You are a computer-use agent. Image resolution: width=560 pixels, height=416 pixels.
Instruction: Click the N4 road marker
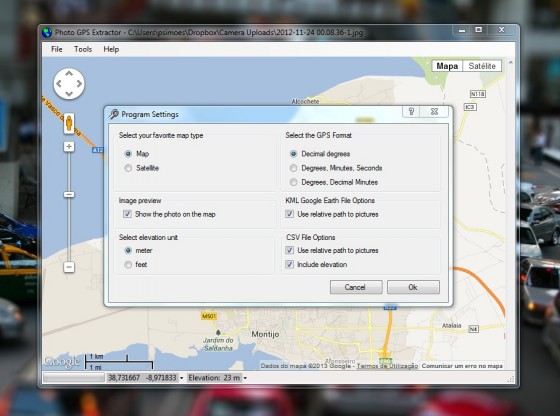click(473, 329)
